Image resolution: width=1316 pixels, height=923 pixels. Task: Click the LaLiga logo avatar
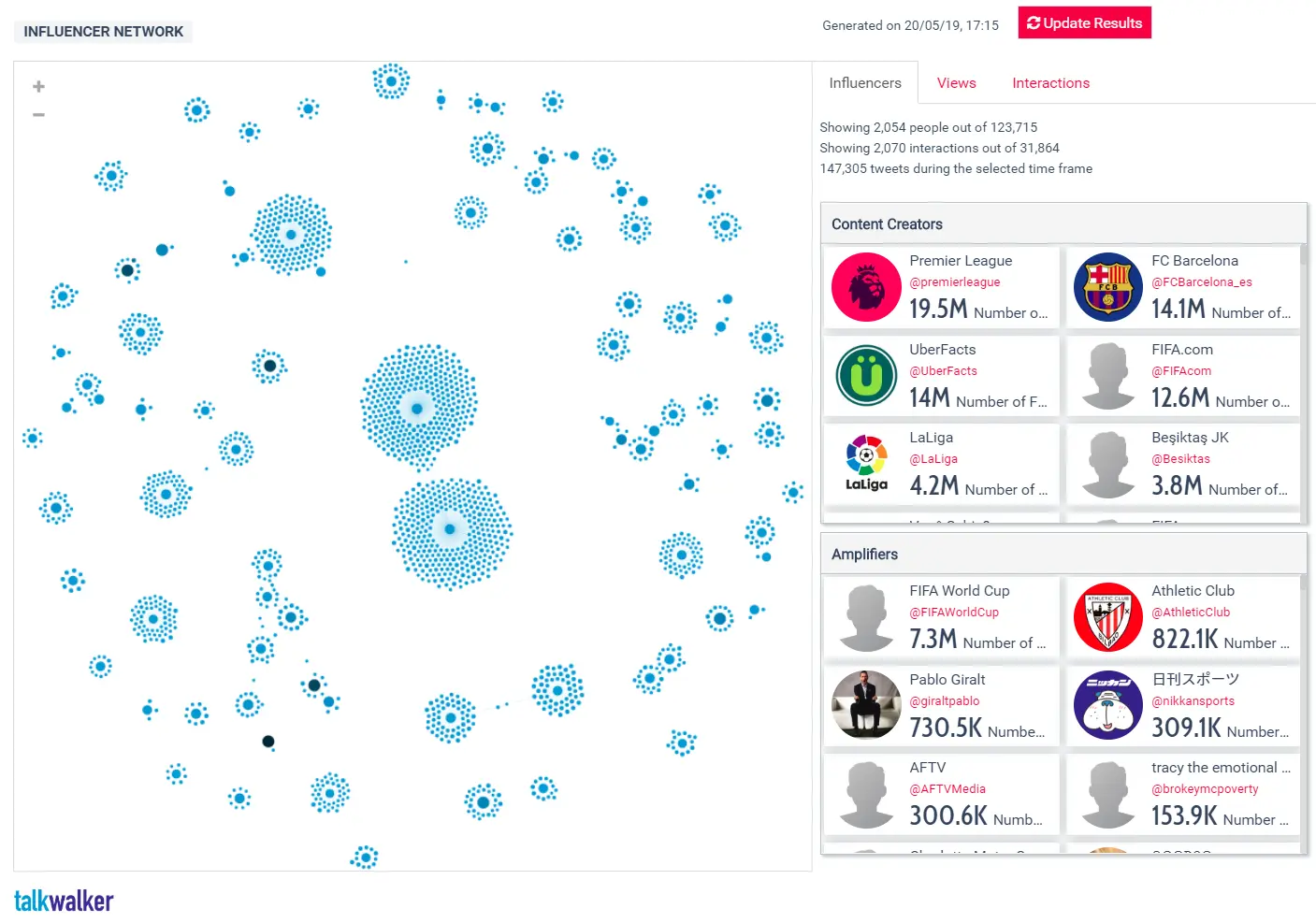click(866, 464)
